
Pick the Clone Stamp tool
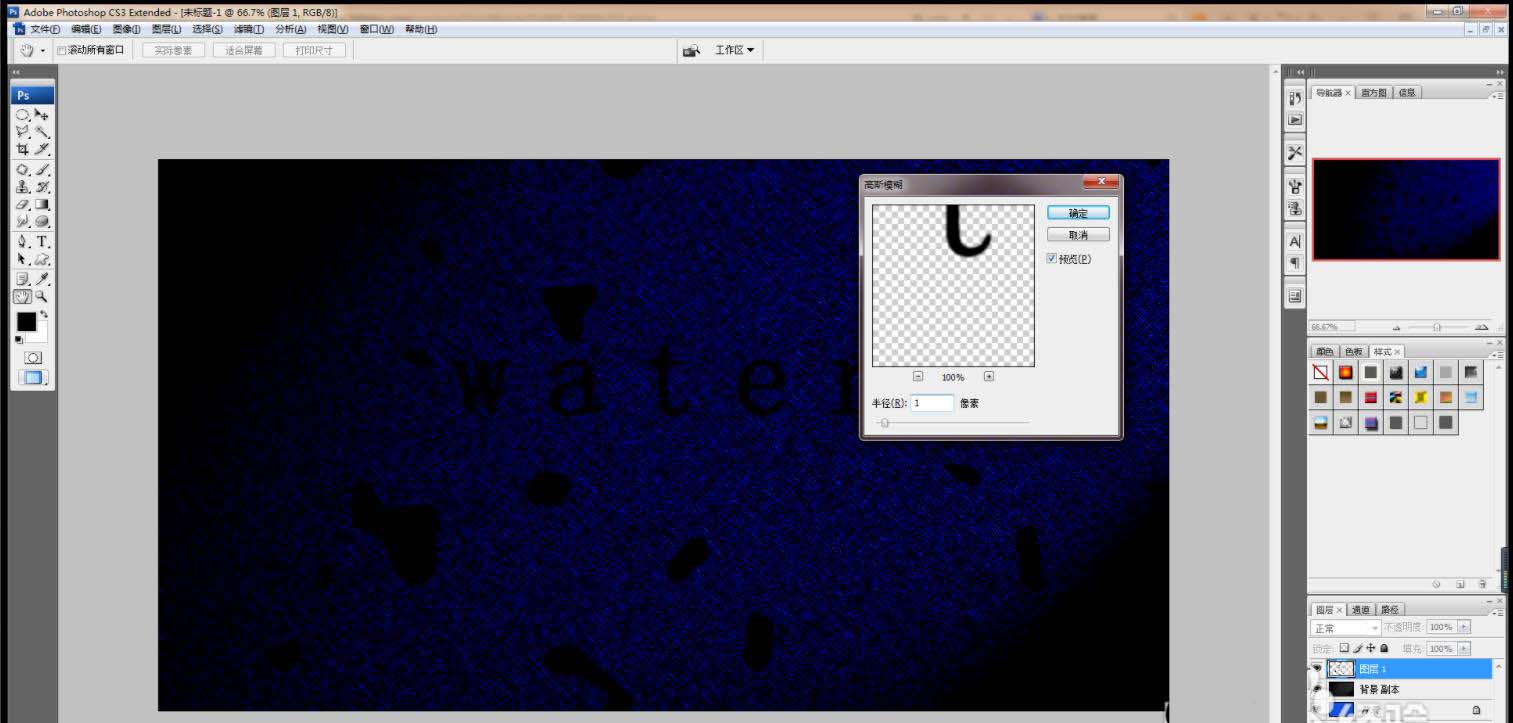click(x=22, y=187)
